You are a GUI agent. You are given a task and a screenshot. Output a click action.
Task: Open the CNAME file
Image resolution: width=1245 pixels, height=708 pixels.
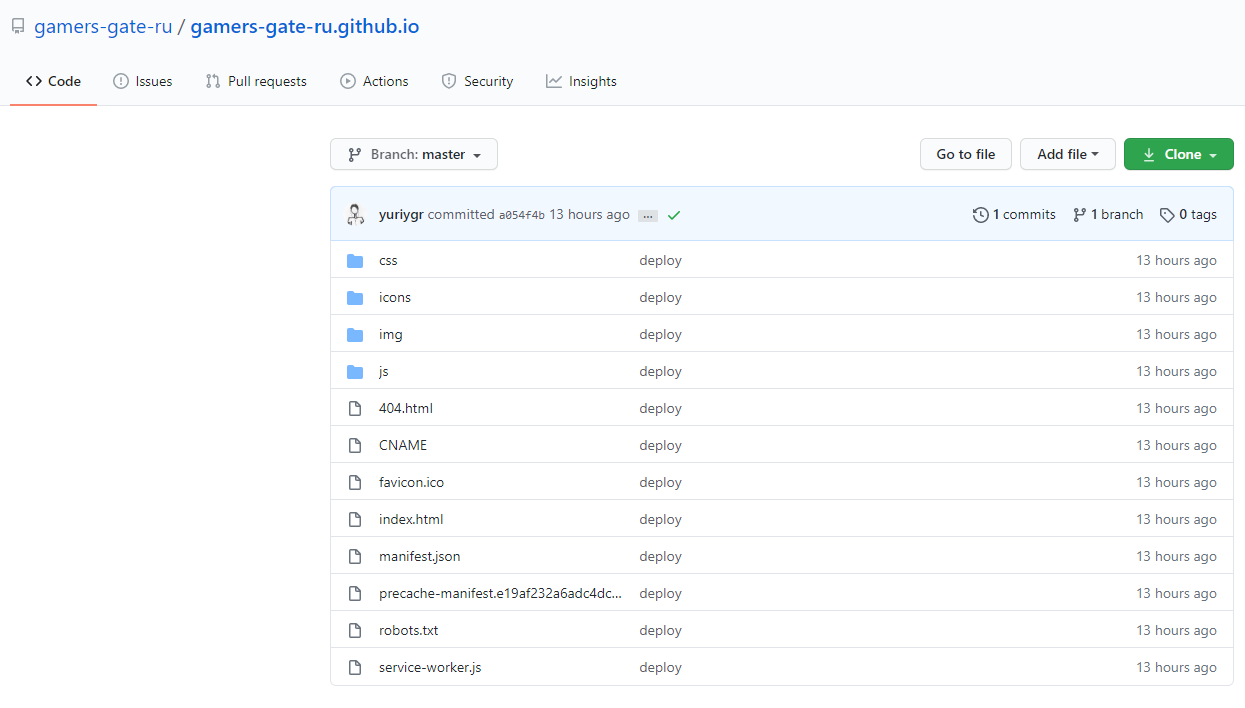pyautogui.click(x=403, y=446)
